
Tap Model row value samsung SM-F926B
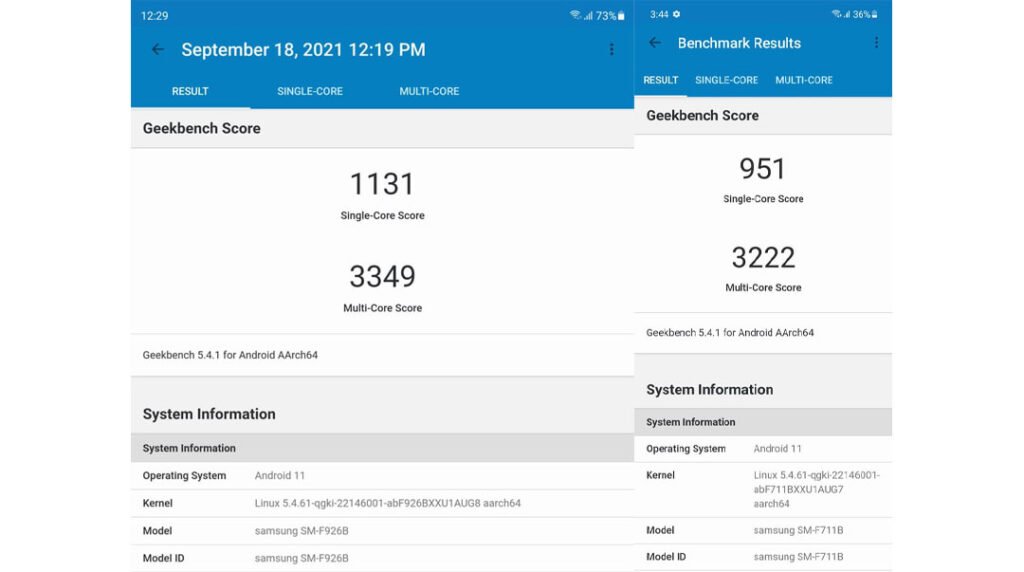301,531
